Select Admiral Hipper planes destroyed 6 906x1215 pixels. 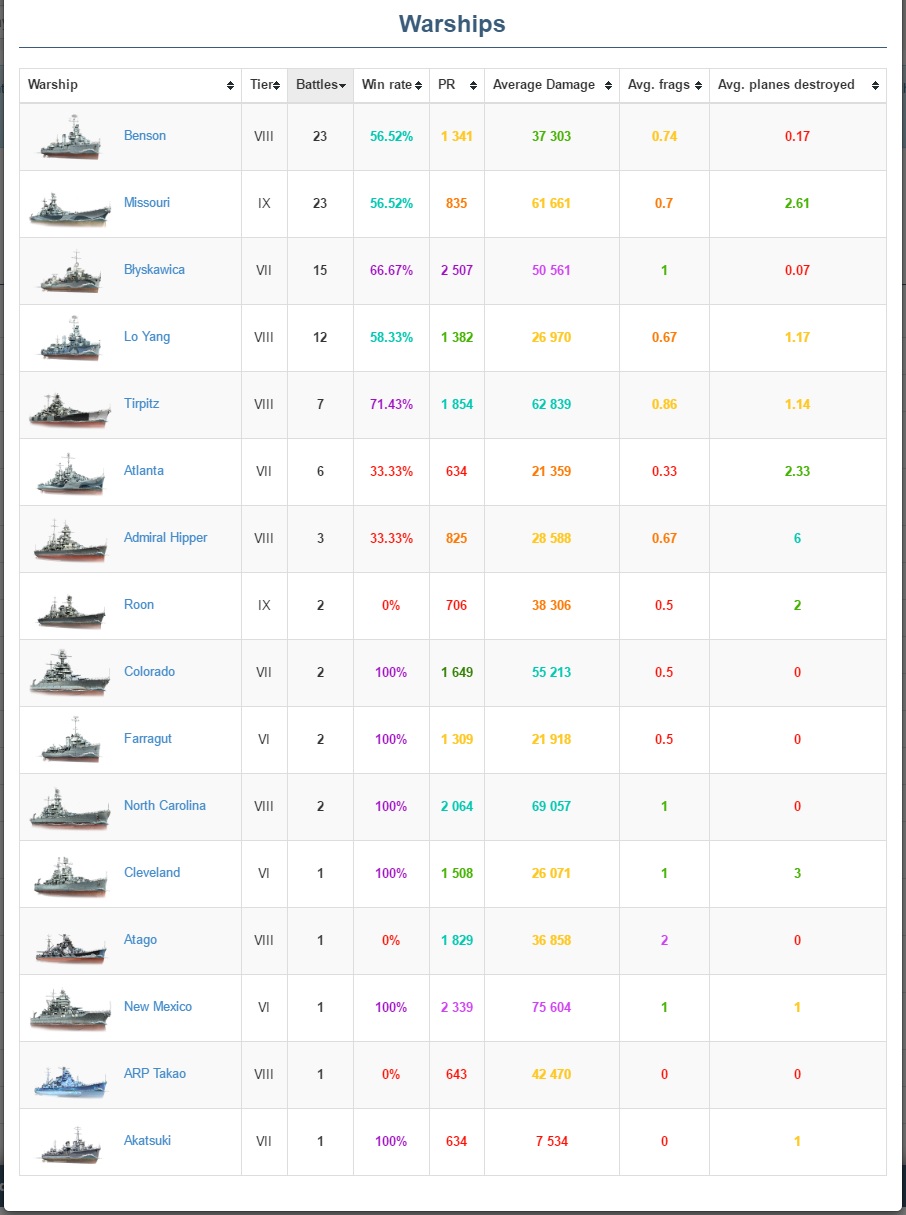(x=797, y=538)
